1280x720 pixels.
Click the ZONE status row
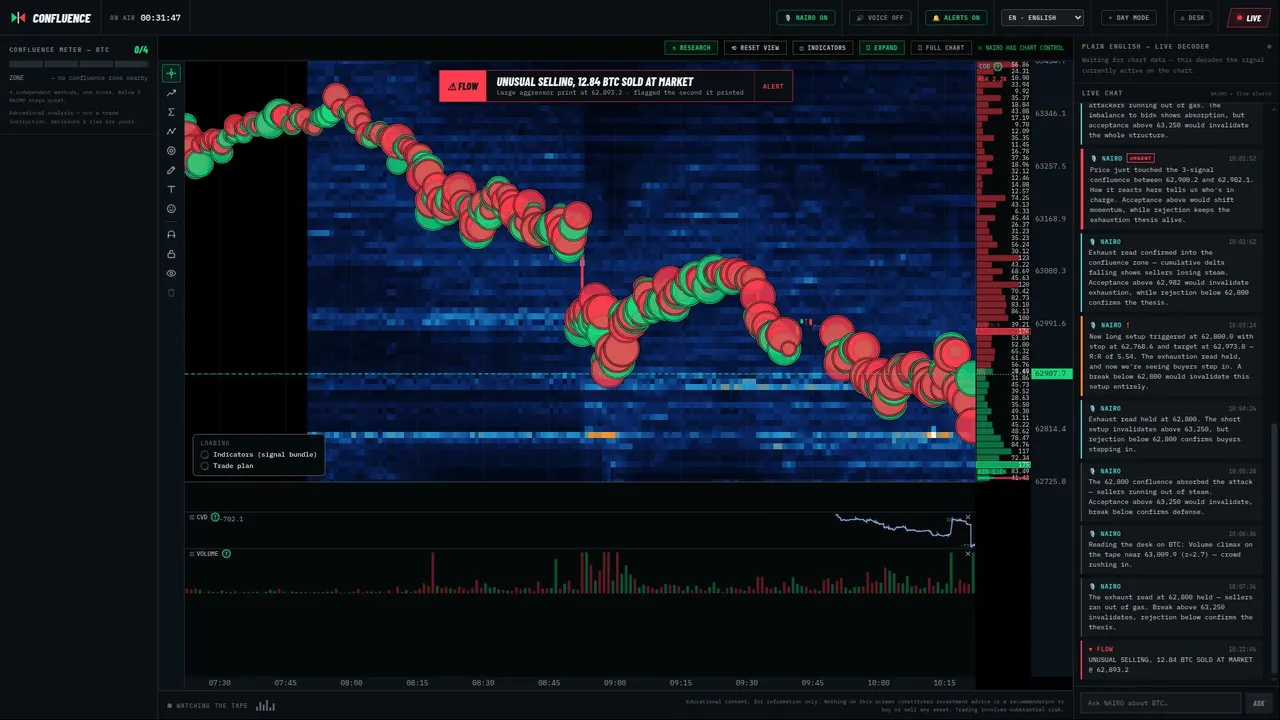pyautogui.click(x=79, y=77)
